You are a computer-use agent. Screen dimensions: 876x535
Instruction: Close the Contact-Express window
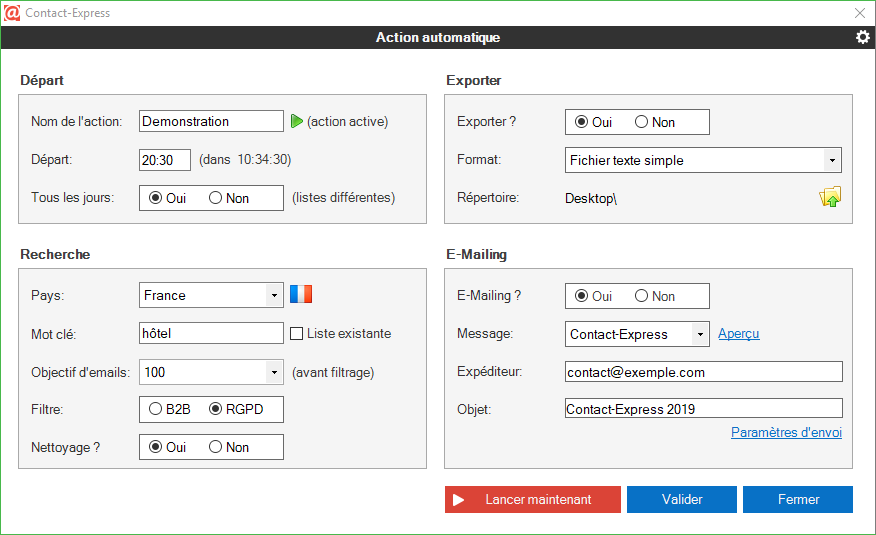pos(860,13)
